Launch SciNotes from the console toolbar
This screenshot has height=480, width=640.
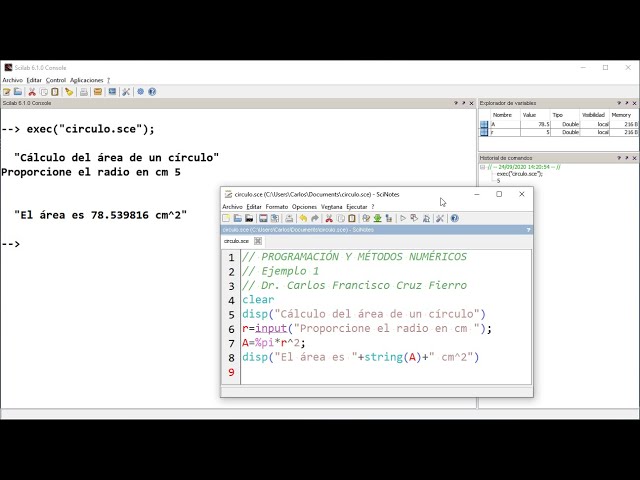click(7, 92)
